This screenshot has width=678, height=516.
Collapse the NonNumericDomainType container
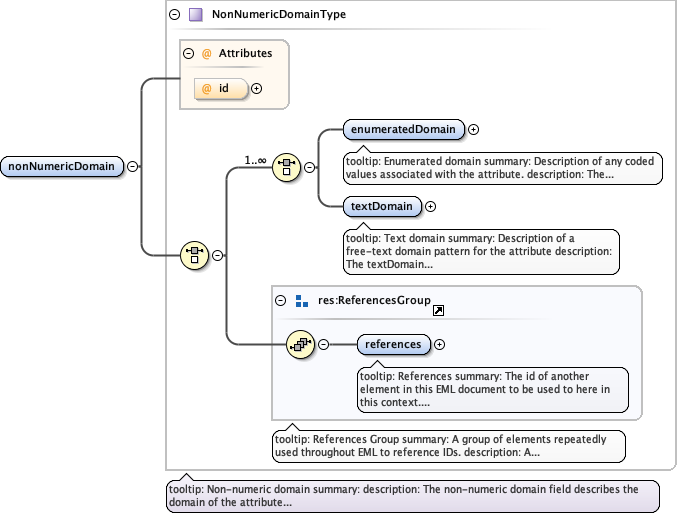pyautogui.click(x=175, y=15)
